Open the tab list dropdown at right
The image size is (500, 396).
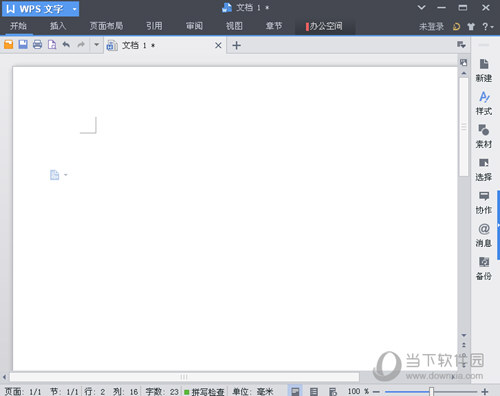coord(461,45)
